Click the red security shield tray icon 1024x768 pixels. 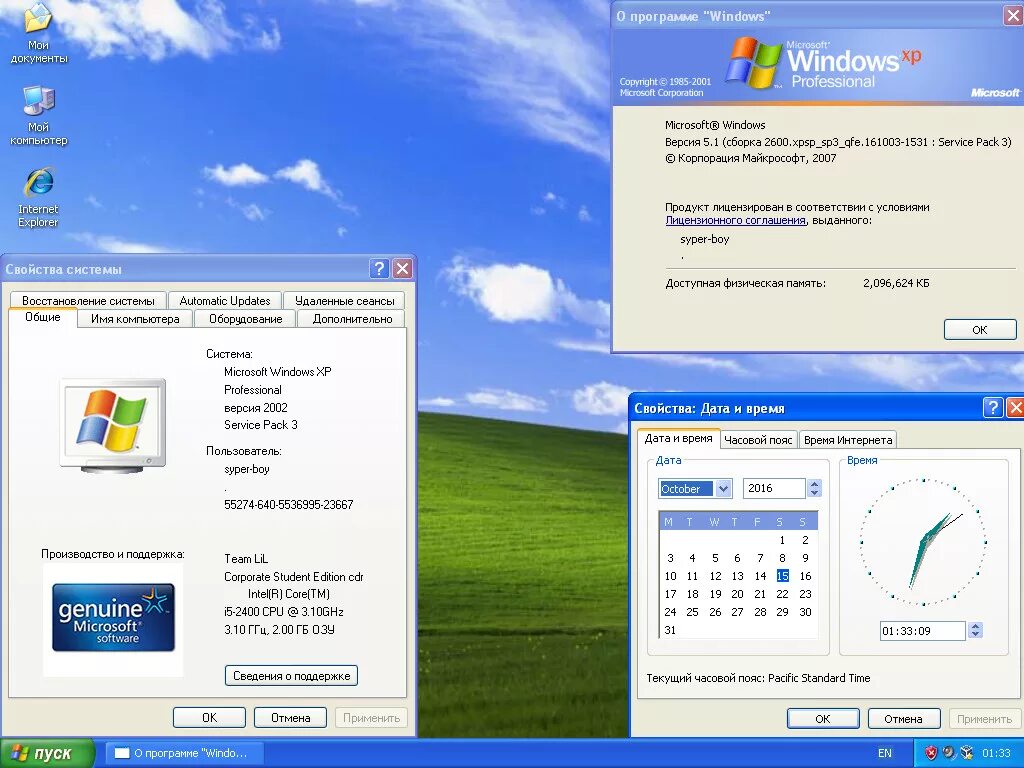click(x=931, y=753)
